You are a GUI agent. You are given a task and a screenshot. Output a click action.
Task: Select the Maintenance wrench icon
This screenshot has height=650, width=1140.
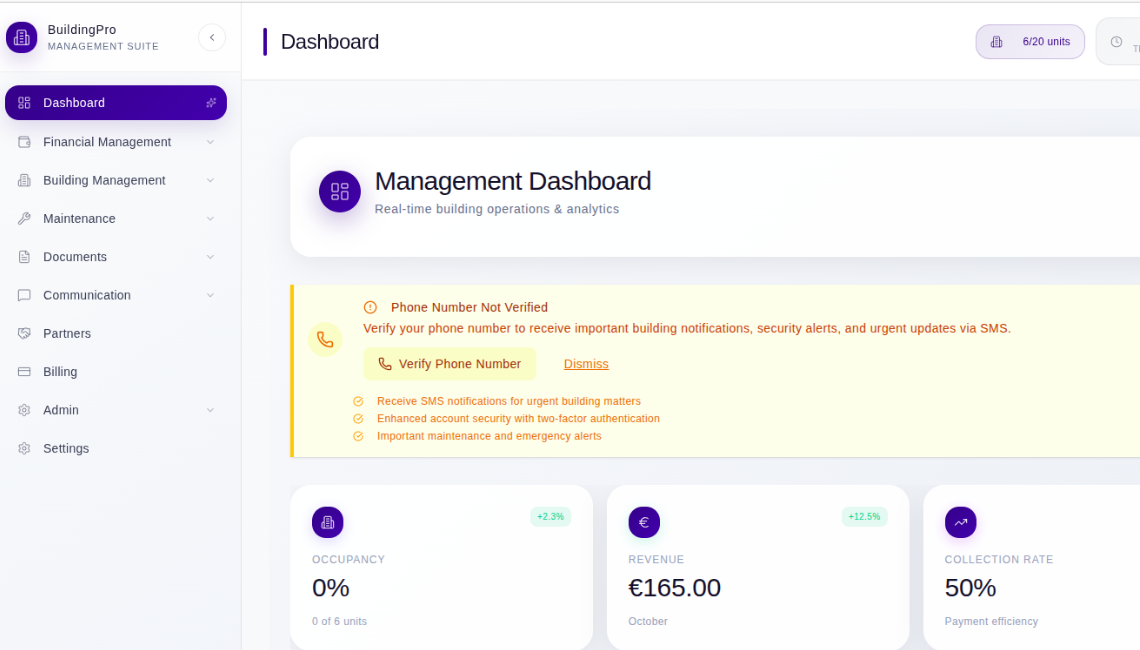coord(23,218)
